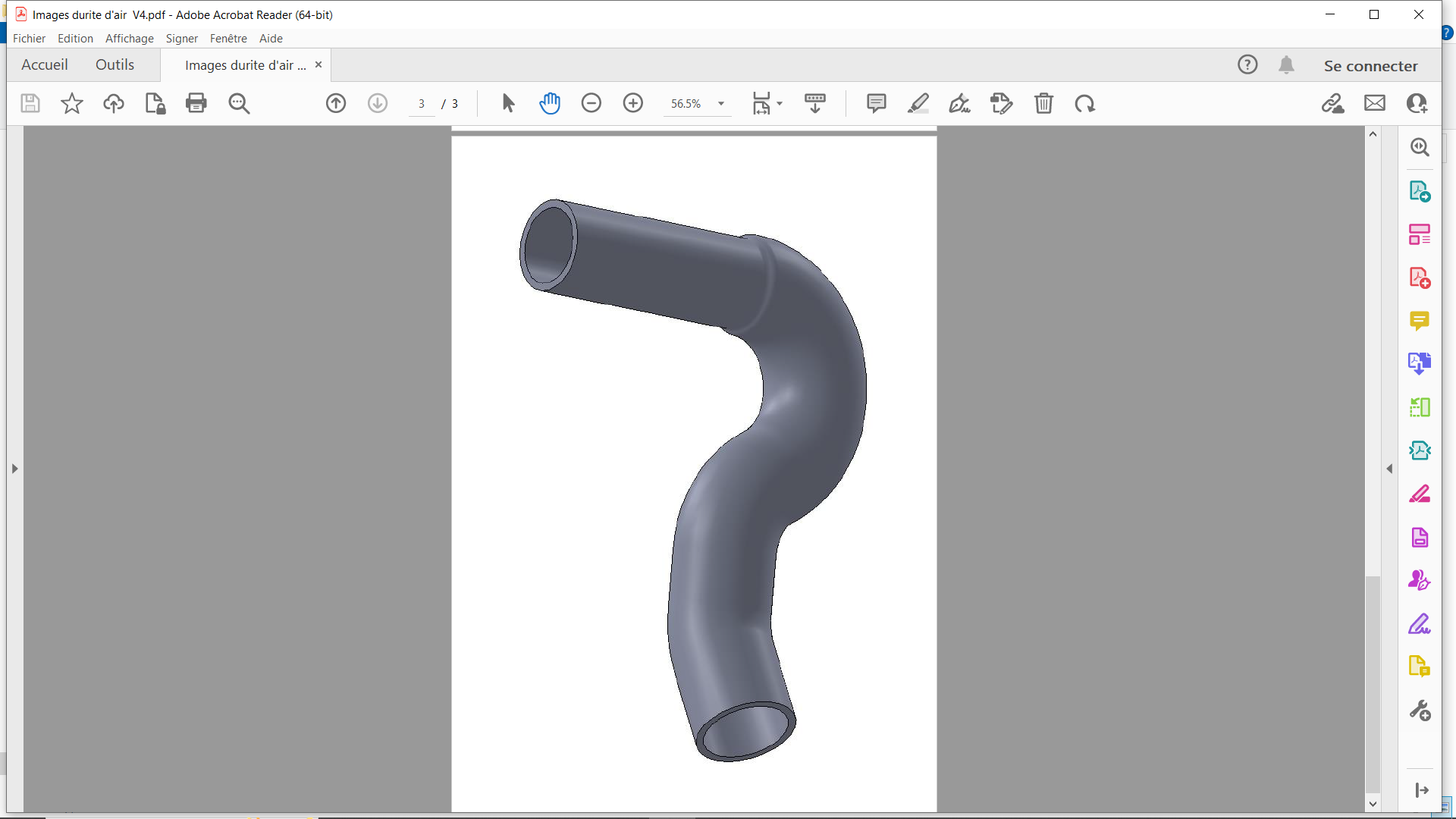
Task: Send file by email envelope icon
Action: [1375, 103]
